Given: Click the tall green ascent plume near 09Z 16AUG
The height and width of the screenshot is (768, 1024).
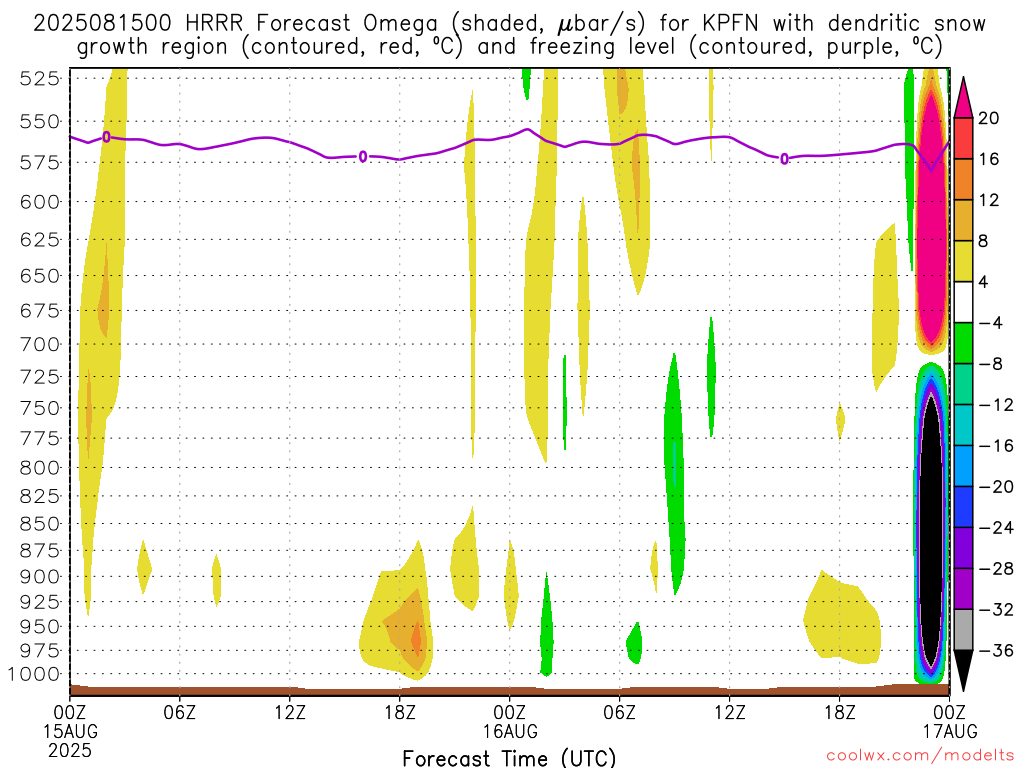Looking at the screenshot, I should [675, 473].
